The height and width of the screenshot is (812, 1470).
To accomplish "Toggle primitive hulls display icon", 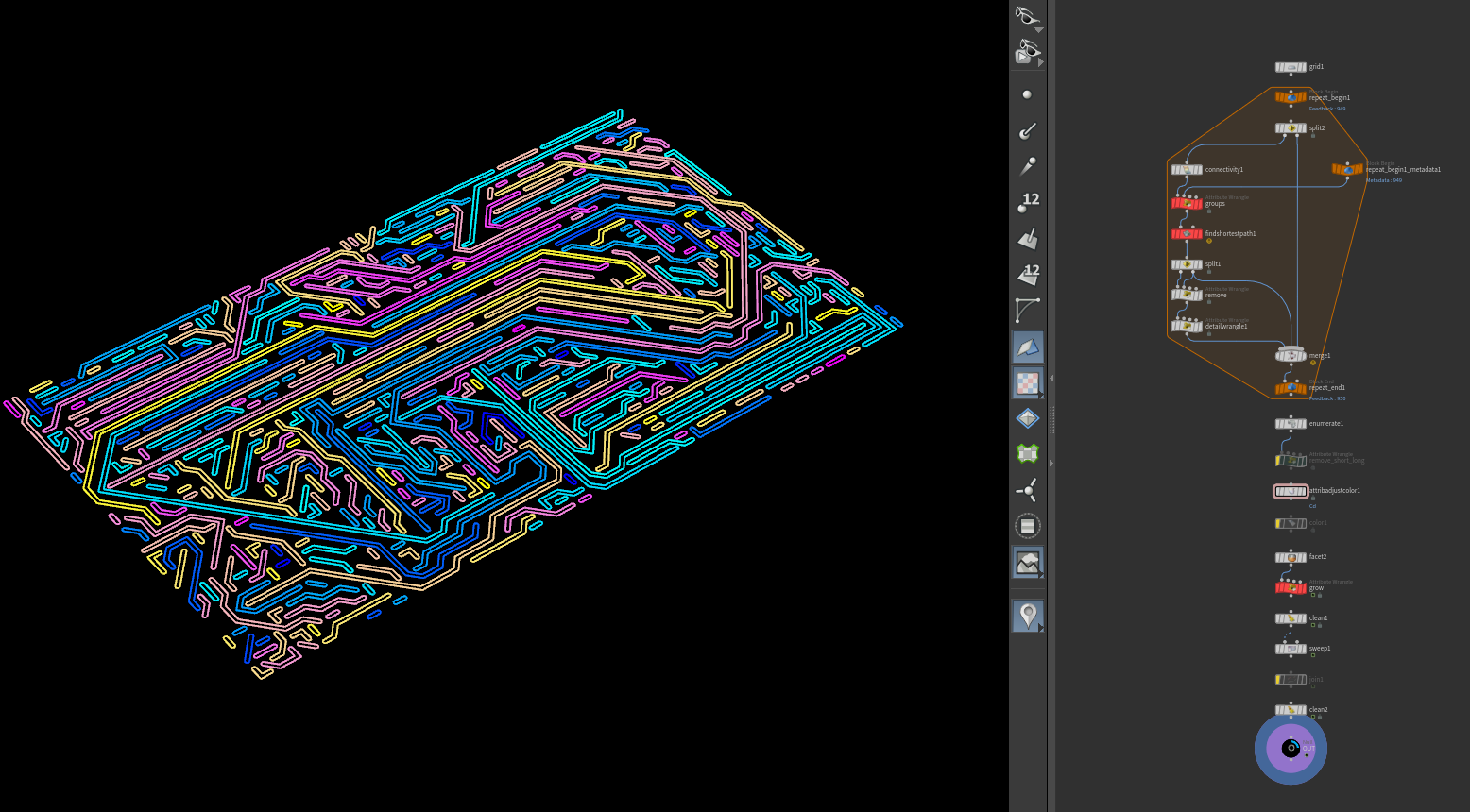I will pyautogui.click(x=1027, y=310).
